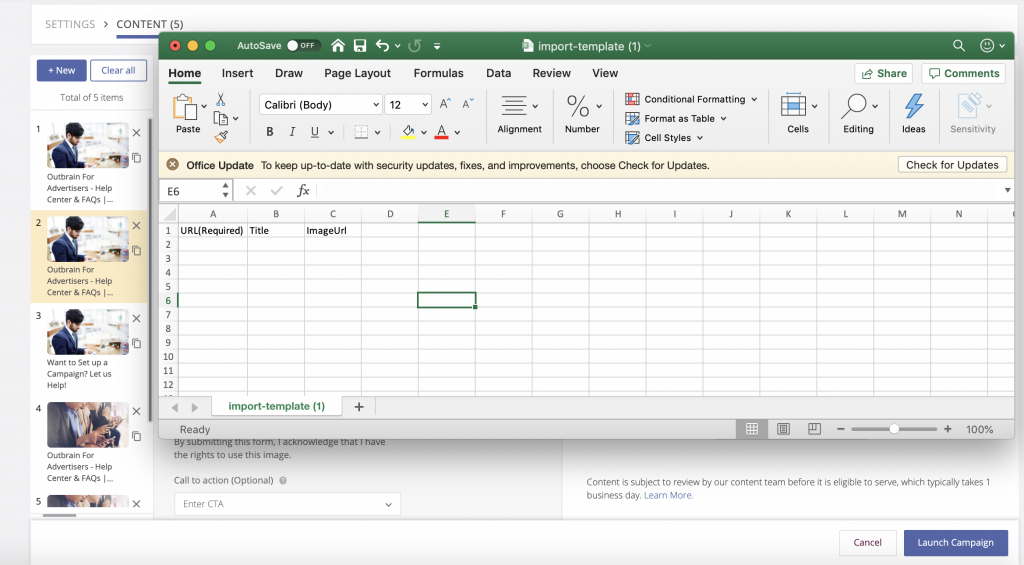Switch to Page Layout view in status bar

(x=783, y=429)
